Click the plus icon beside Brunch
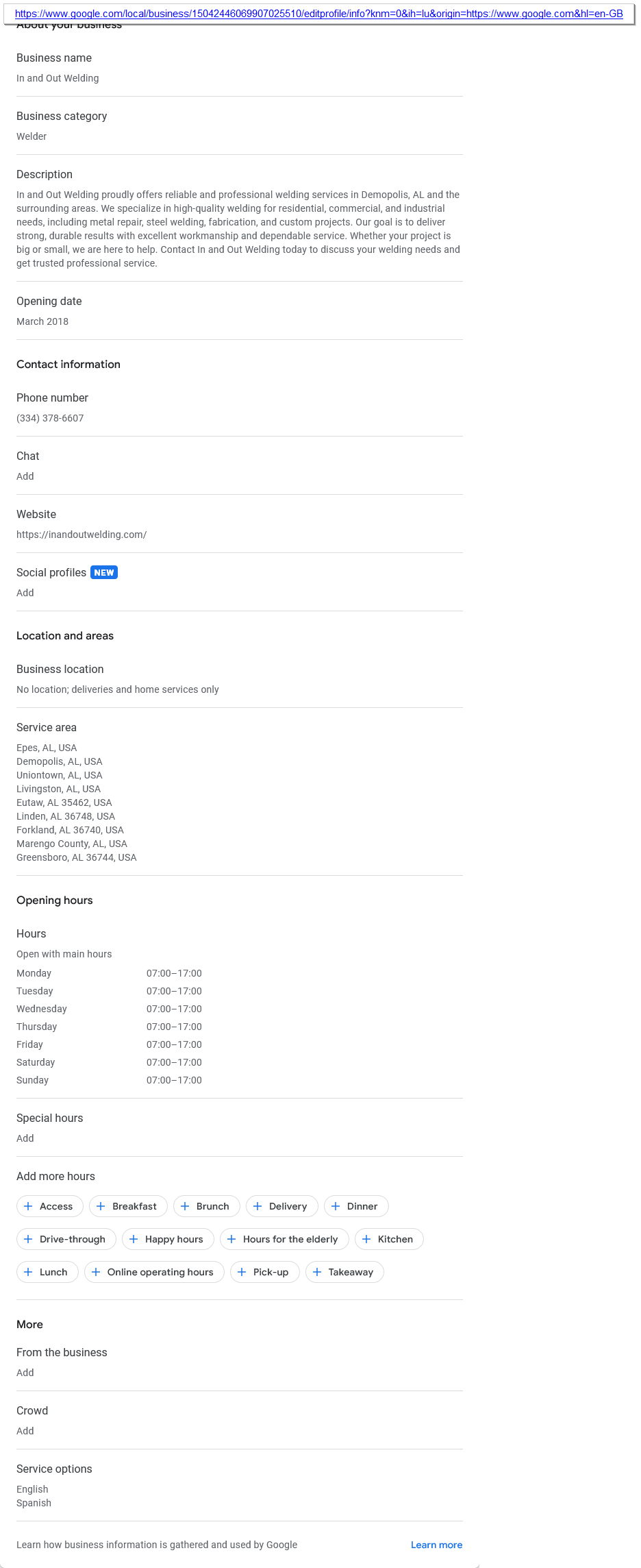Viewport: 641px width, 1568px height. tap(185, 1206)
